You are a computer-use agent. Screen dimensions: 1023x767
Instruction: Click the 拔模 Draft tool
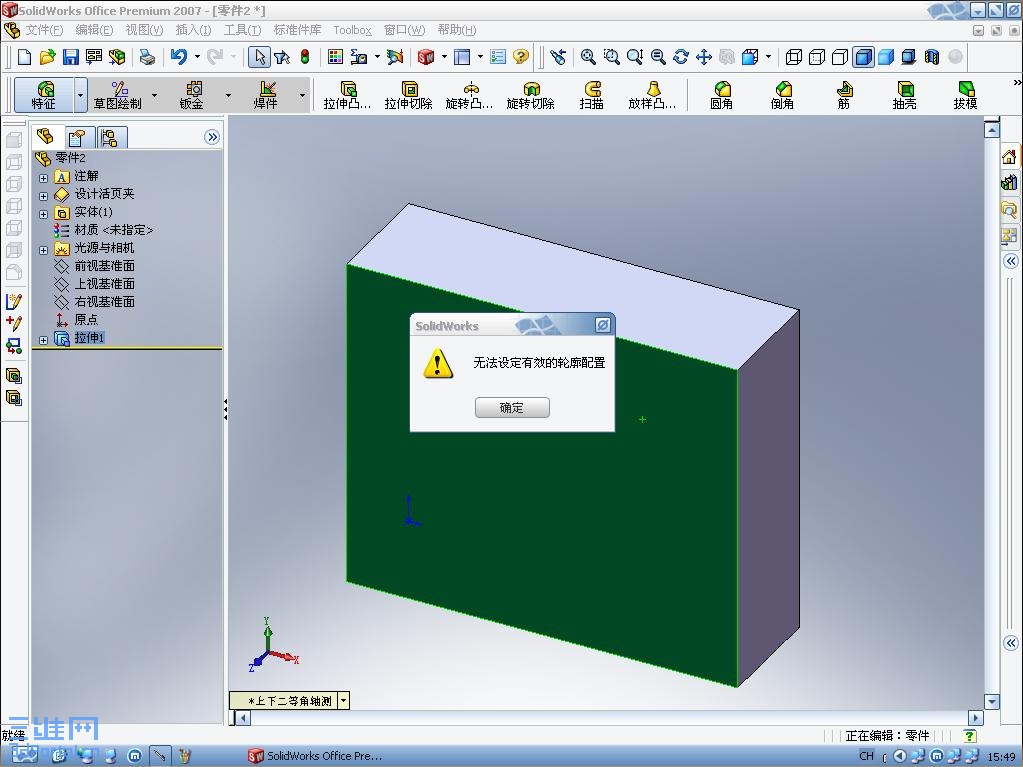966,95
